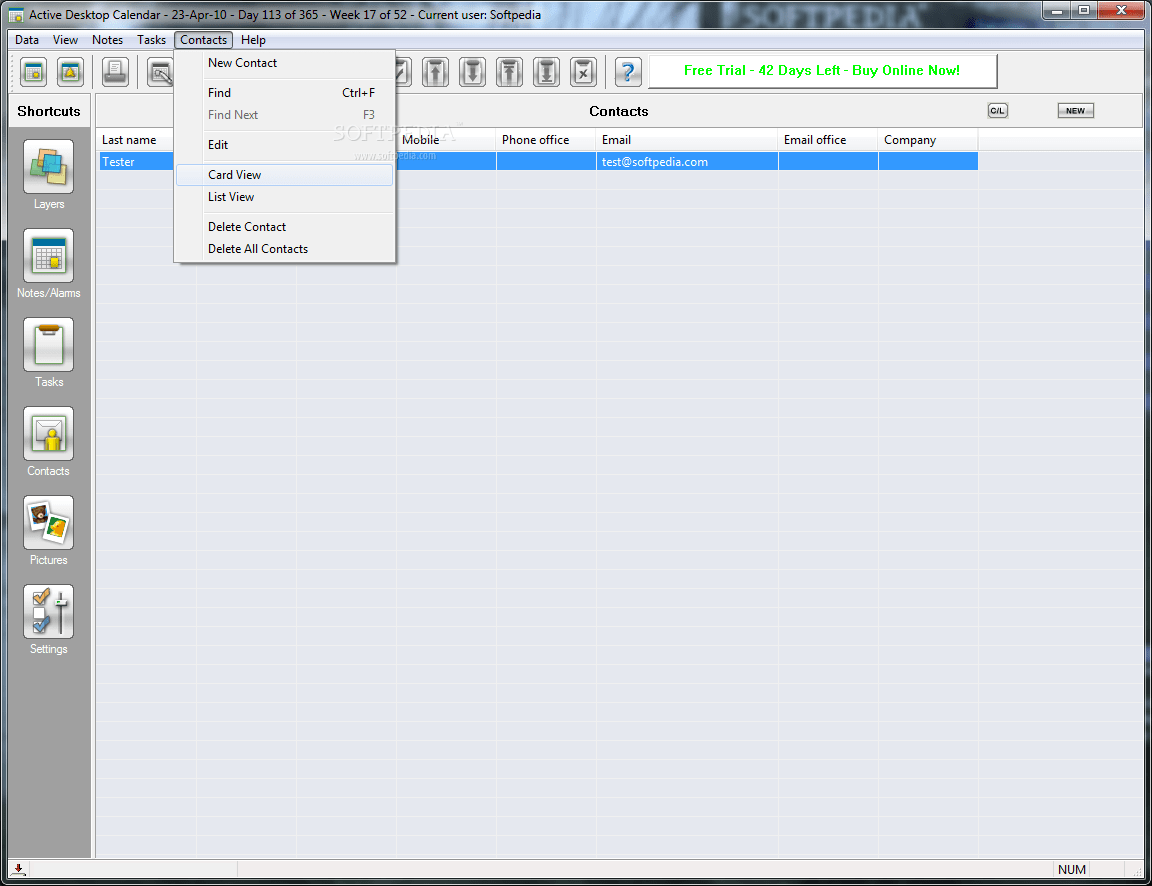The image size is (1152, 886).
Task: Open the Settings shortcut icon
Action: coord(48,612)
